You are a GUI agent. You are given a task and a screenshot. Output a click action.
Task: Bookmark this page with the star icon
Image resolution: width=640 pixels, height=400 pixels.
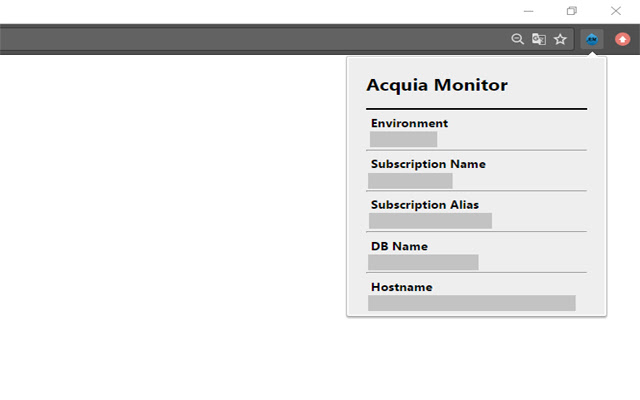(x=560, y=39)
